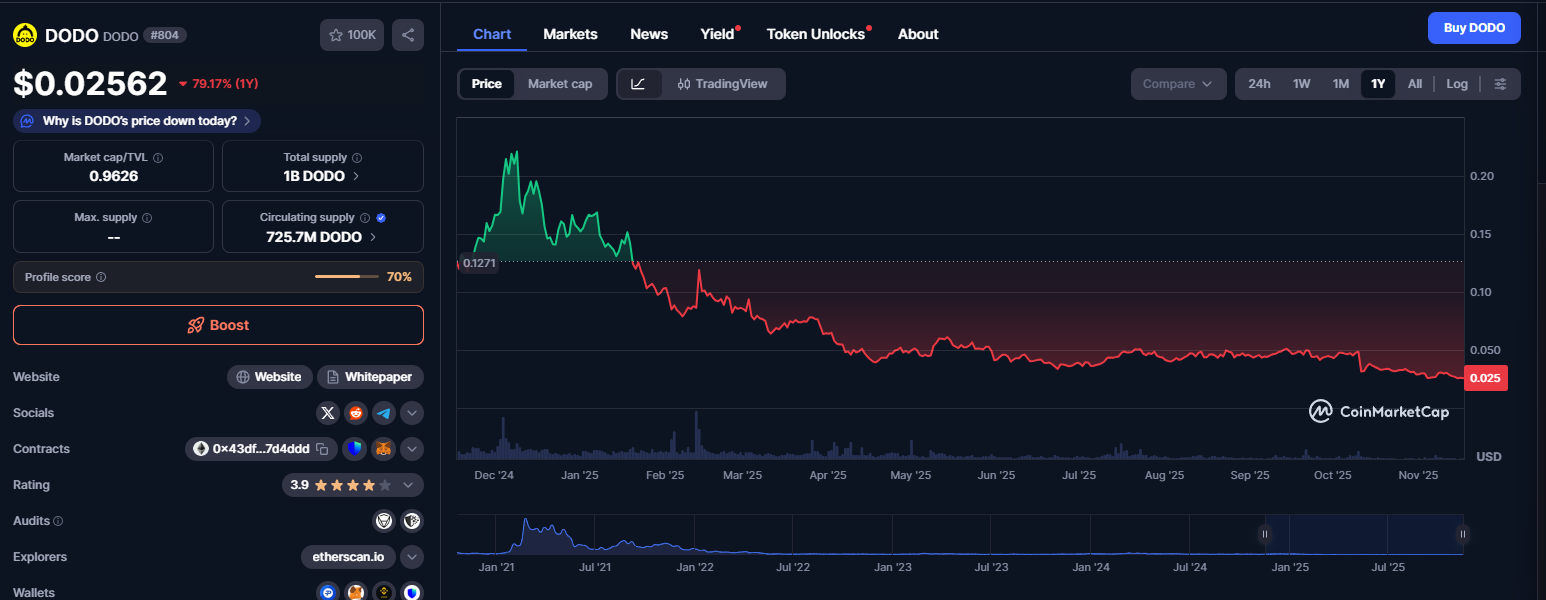Click the share icon next to the watchlist star

408,35
